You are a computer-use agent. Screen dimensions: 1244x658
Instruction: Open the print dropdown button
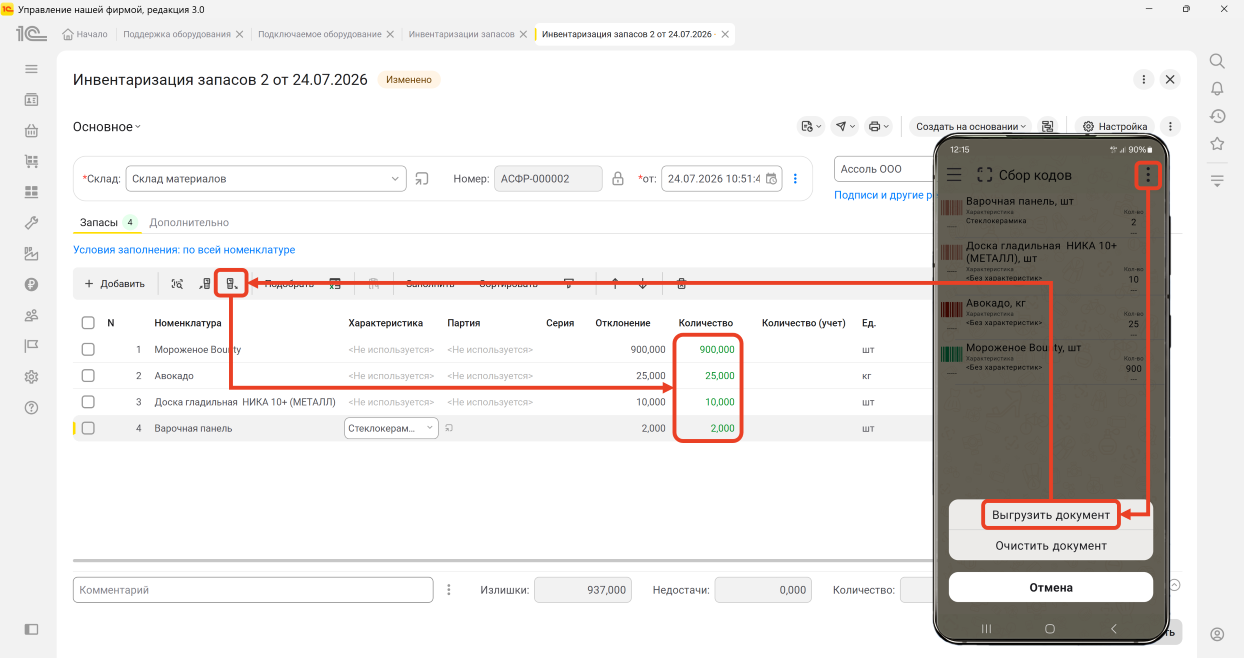pyautogui.click(x=877, y=127)
